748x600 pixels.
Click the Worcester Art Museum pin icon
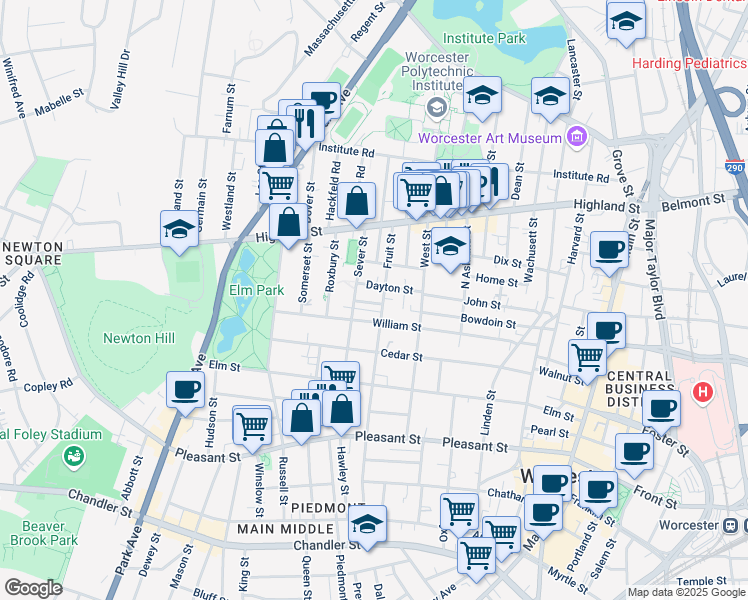pos(578,138)
